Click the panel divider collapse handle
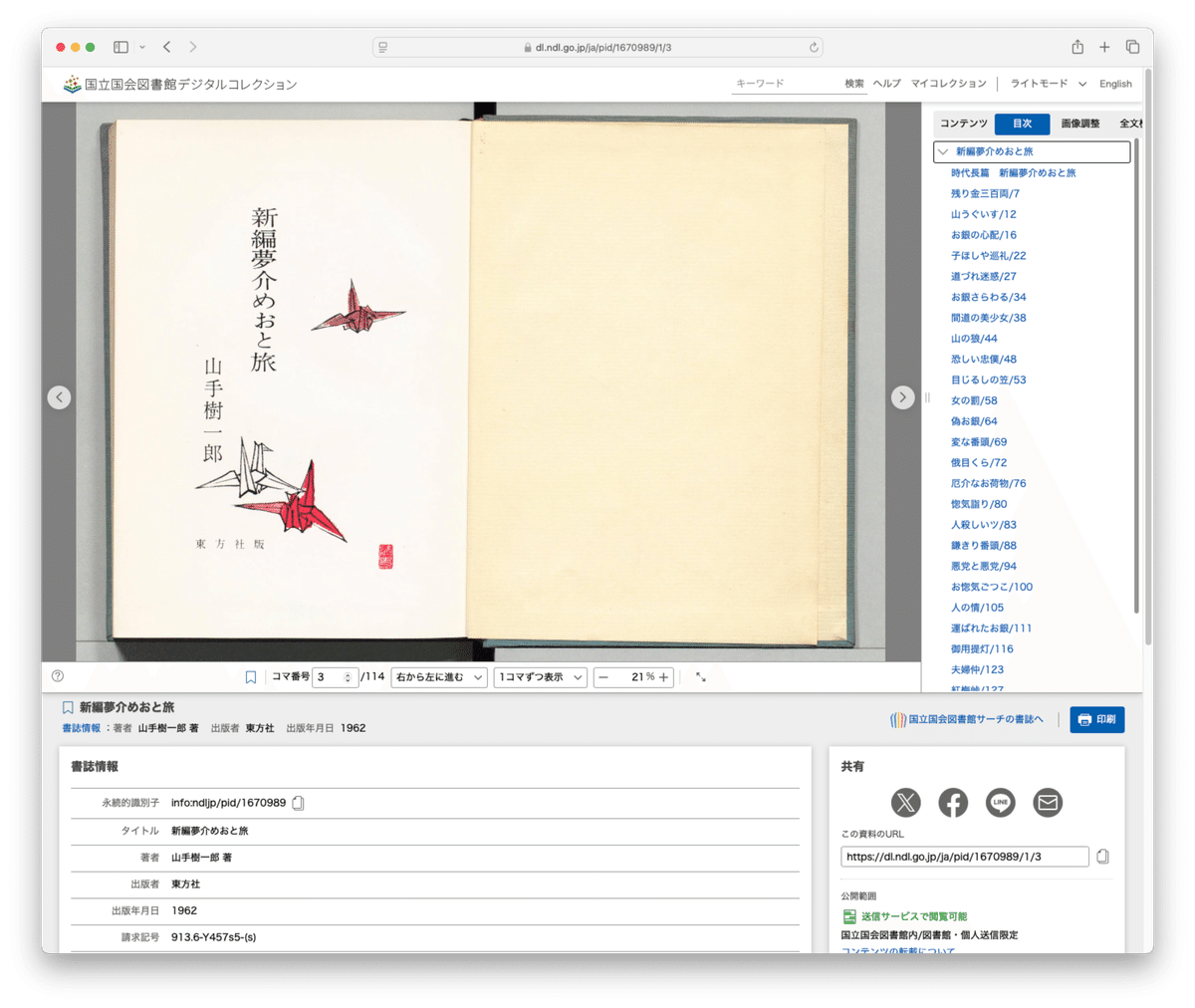 point(927,397)
